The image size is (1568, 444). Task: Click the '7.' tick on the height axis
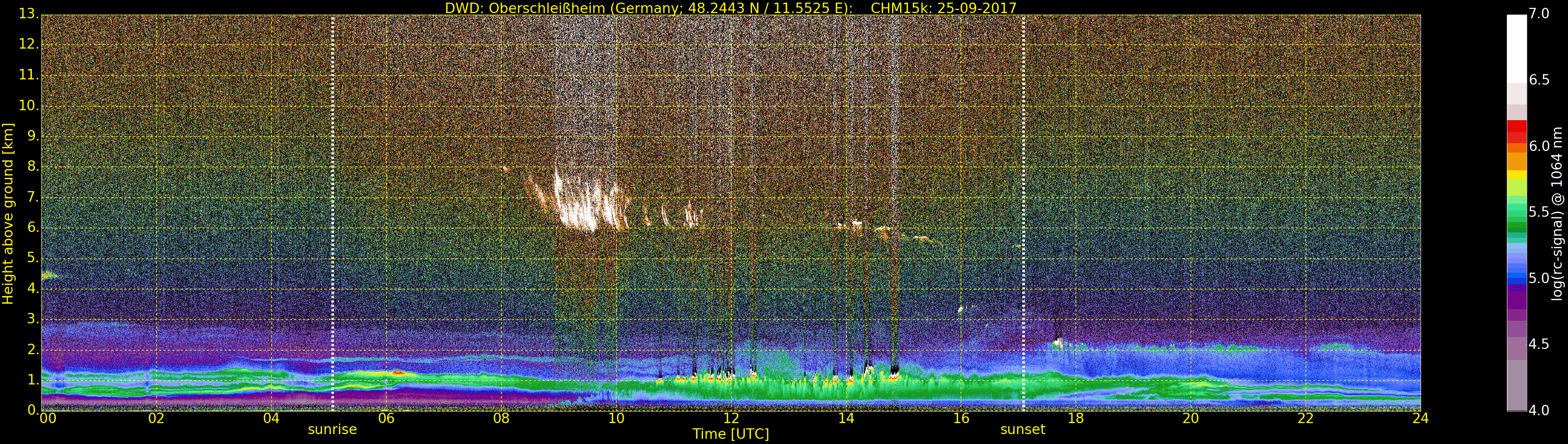[x=33, y=197]
